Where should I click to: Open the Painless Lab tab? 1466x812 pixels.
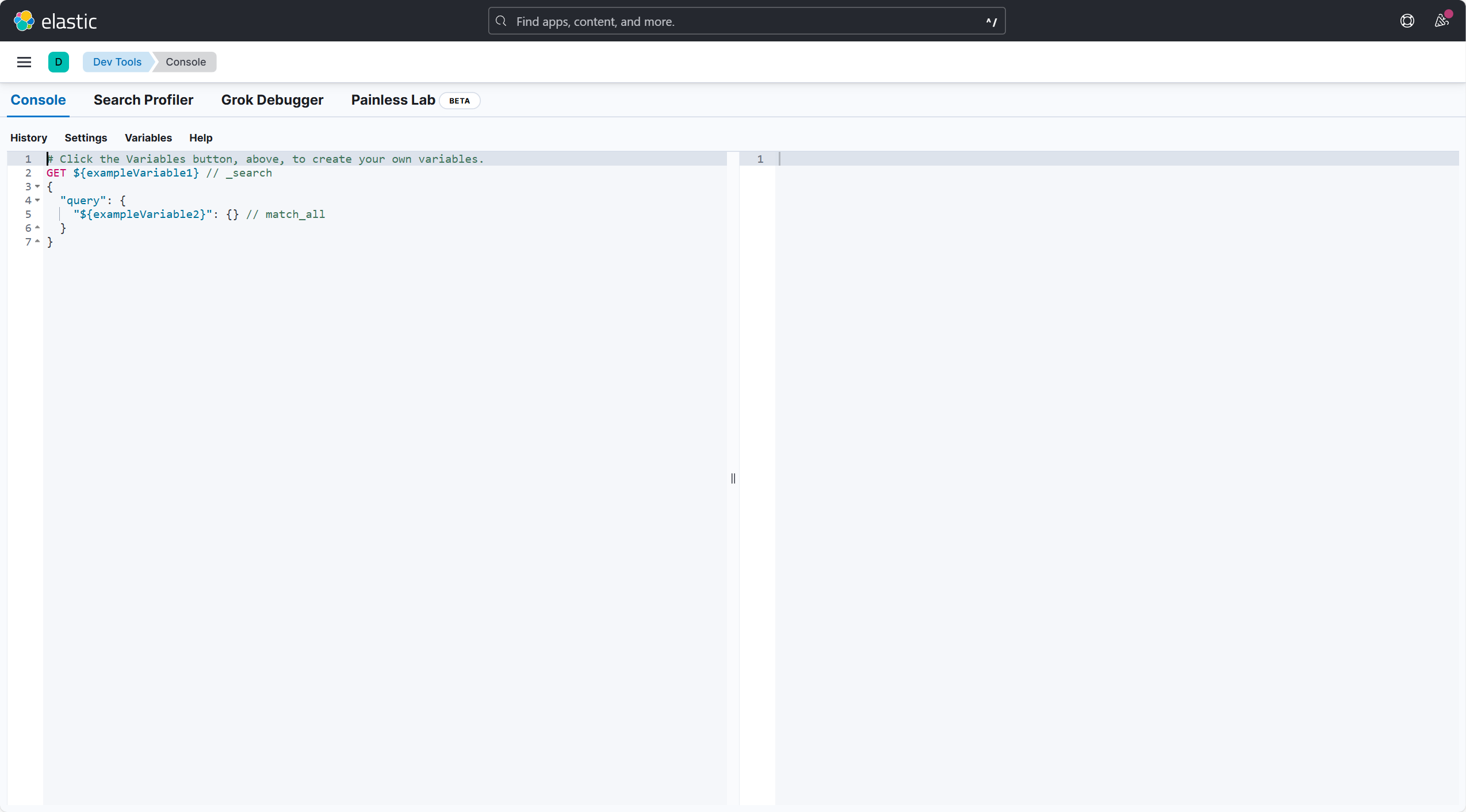tap(393, 100)
